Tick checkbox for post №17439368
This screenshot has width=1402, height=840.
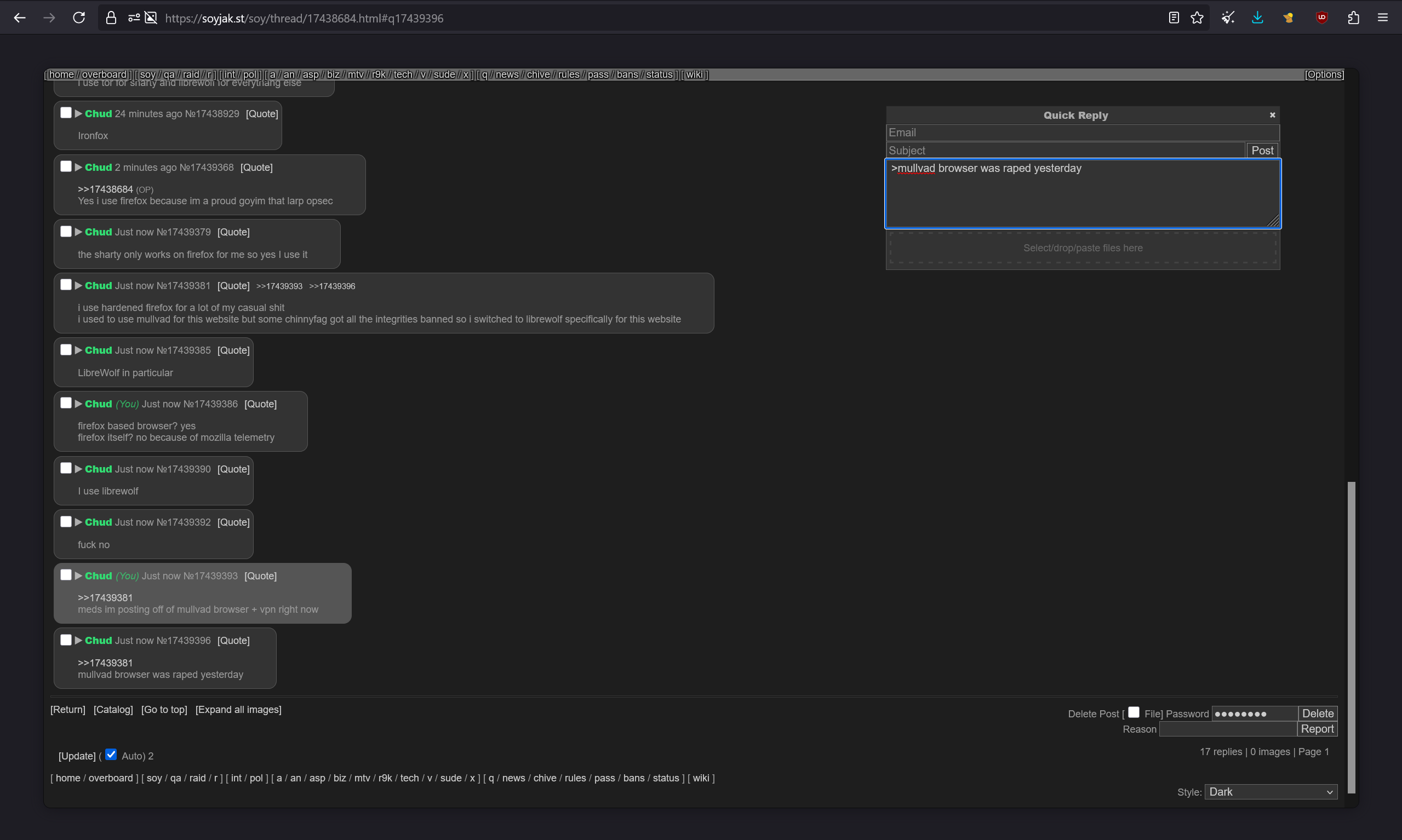click(66, 166)
